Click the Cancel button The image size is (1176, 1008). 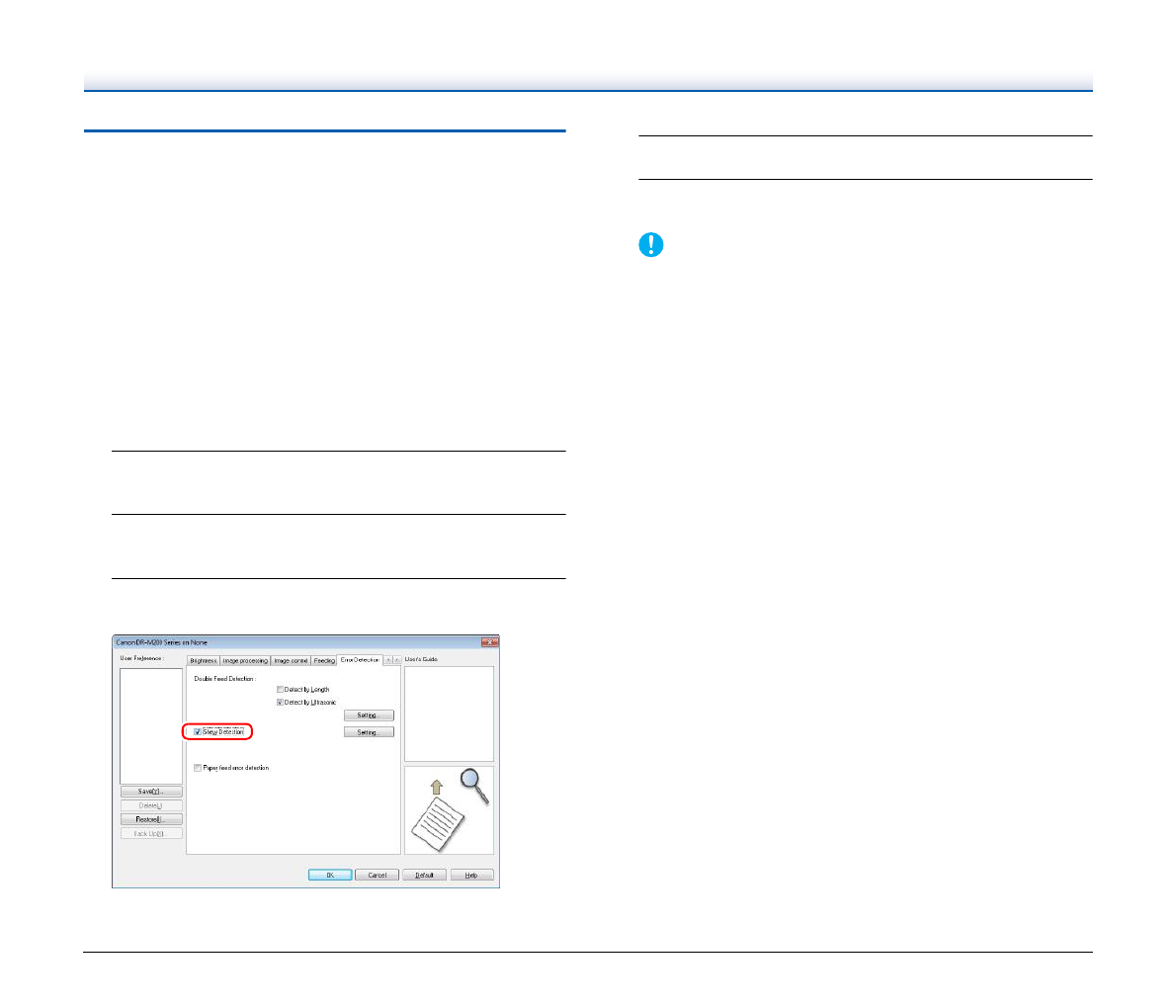[377, 876]
